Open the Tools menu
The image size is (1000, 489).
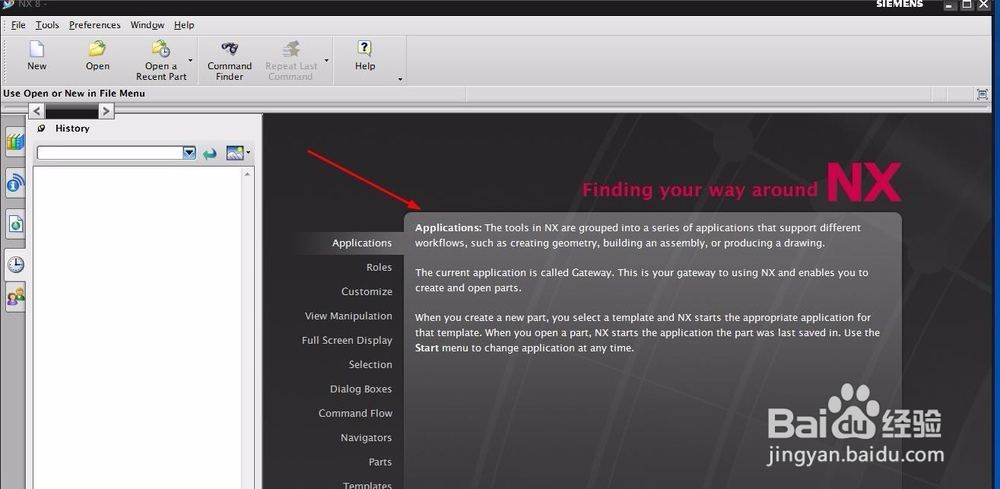[x=47, y=25]
